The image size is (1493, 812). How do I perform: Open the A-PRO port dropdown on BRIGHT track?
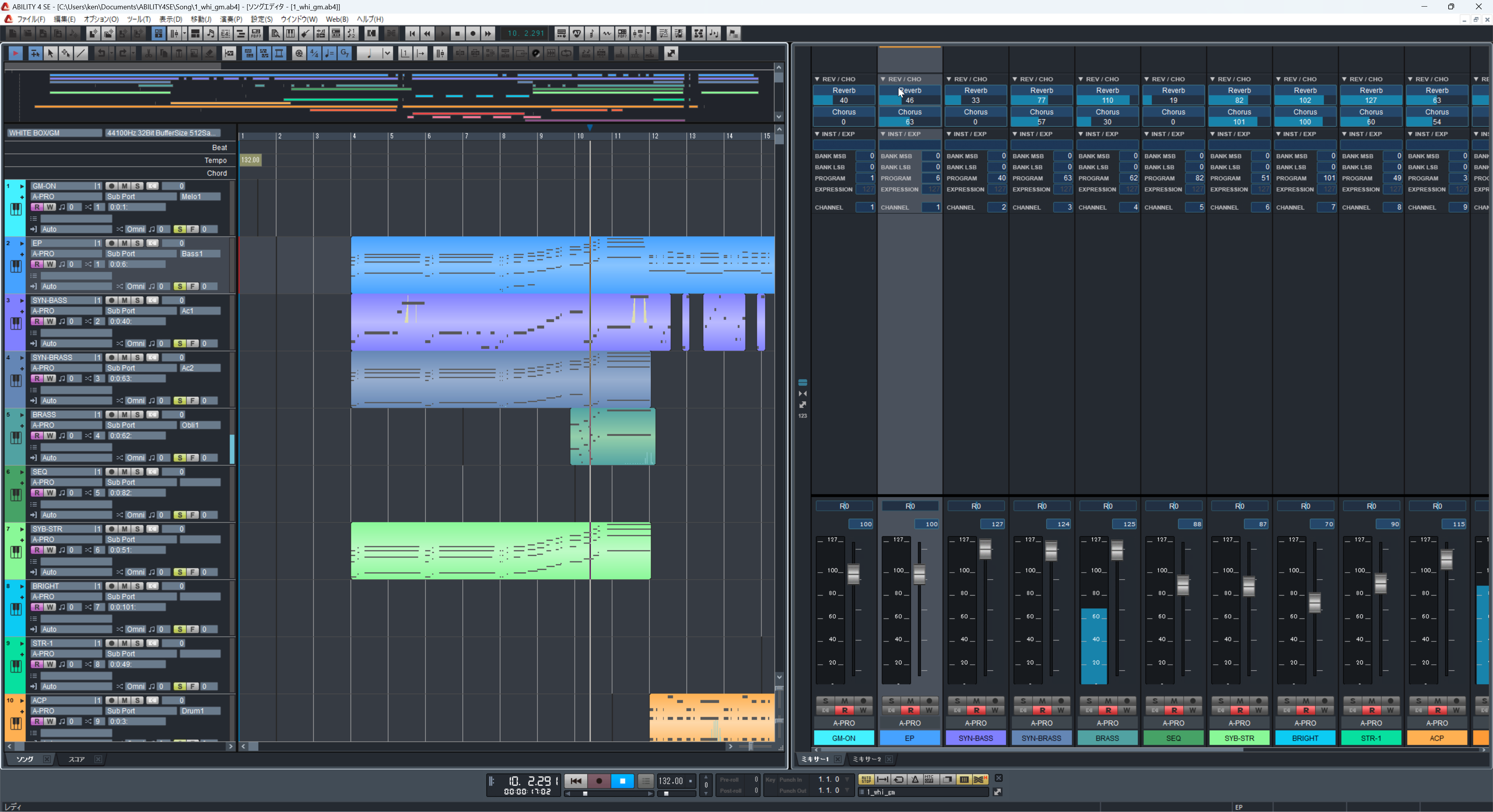point(66,596)
